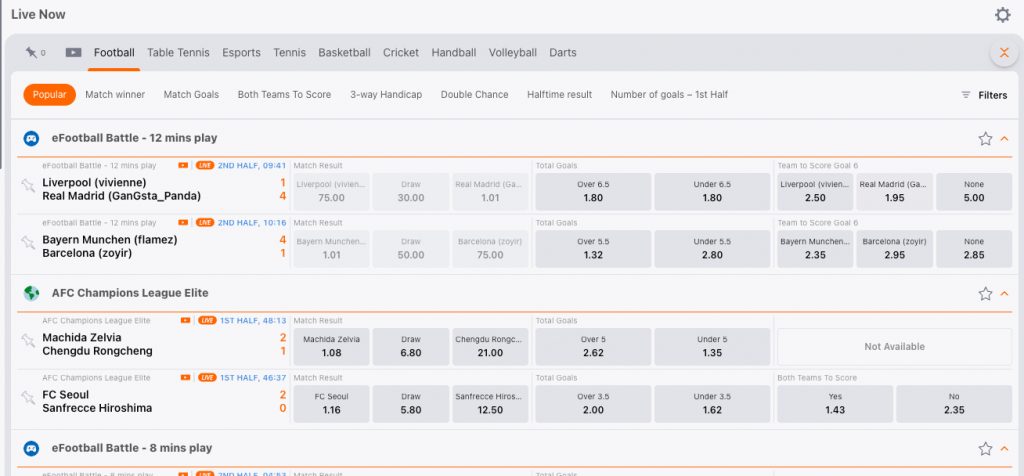Bet Under 6.5 at 1.80
The height and width of the screenshot is (476, 1024).
[x=712, y=191]
